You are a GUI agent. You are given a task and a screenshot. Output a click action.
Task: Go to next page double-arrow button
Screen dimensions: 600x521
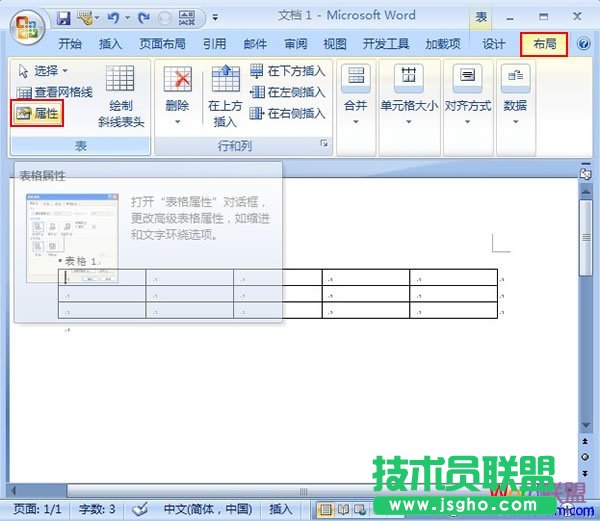585,474
